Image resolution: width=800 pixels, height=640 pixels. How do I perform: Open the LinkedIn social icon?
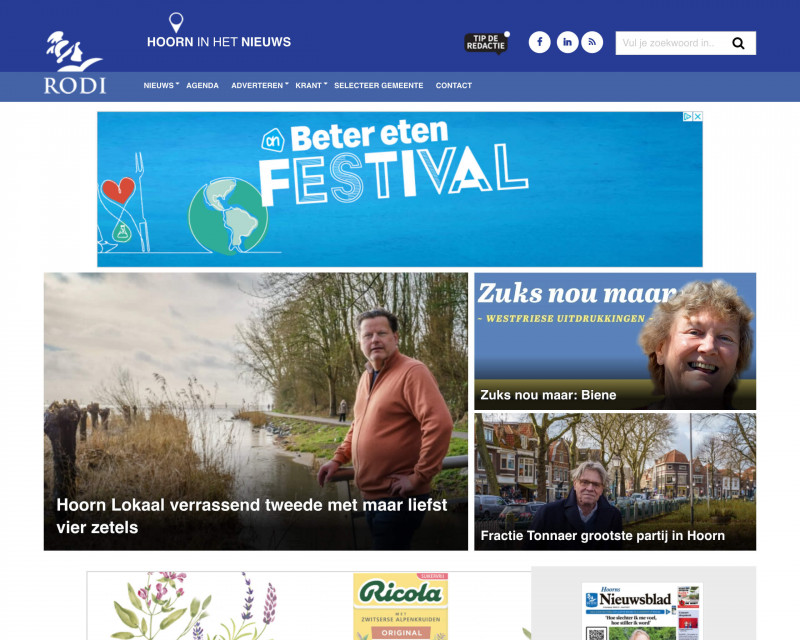(567, 42)
